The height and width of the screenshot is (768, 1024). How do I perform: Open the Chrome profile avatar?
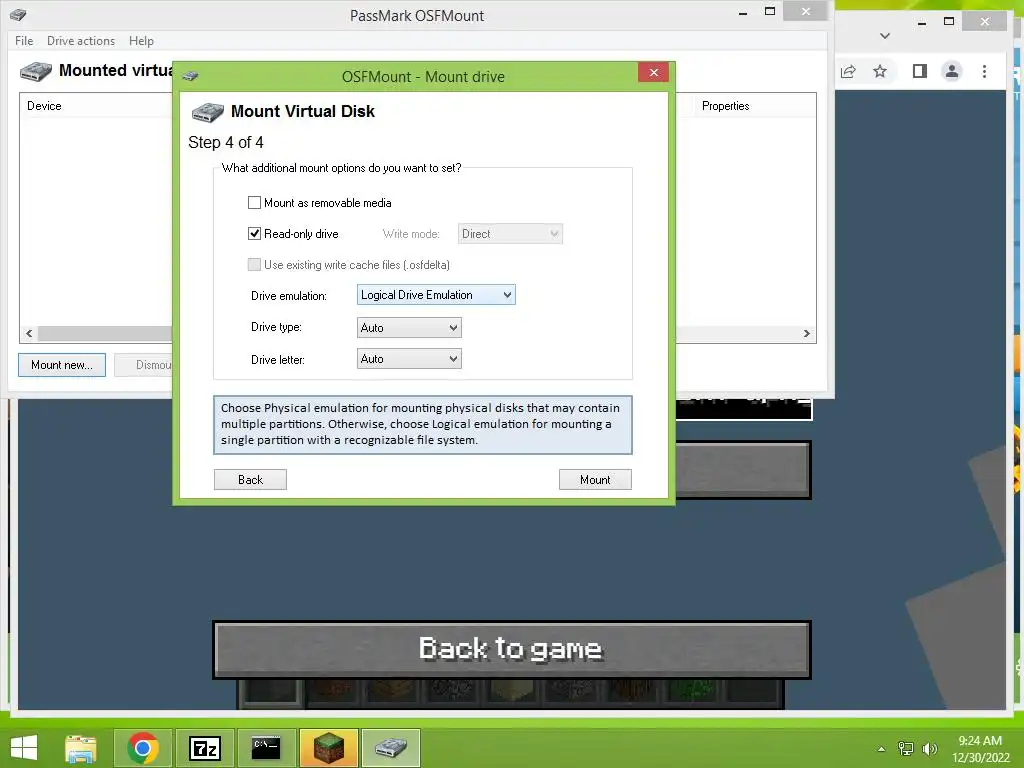(x=952, y=71)
